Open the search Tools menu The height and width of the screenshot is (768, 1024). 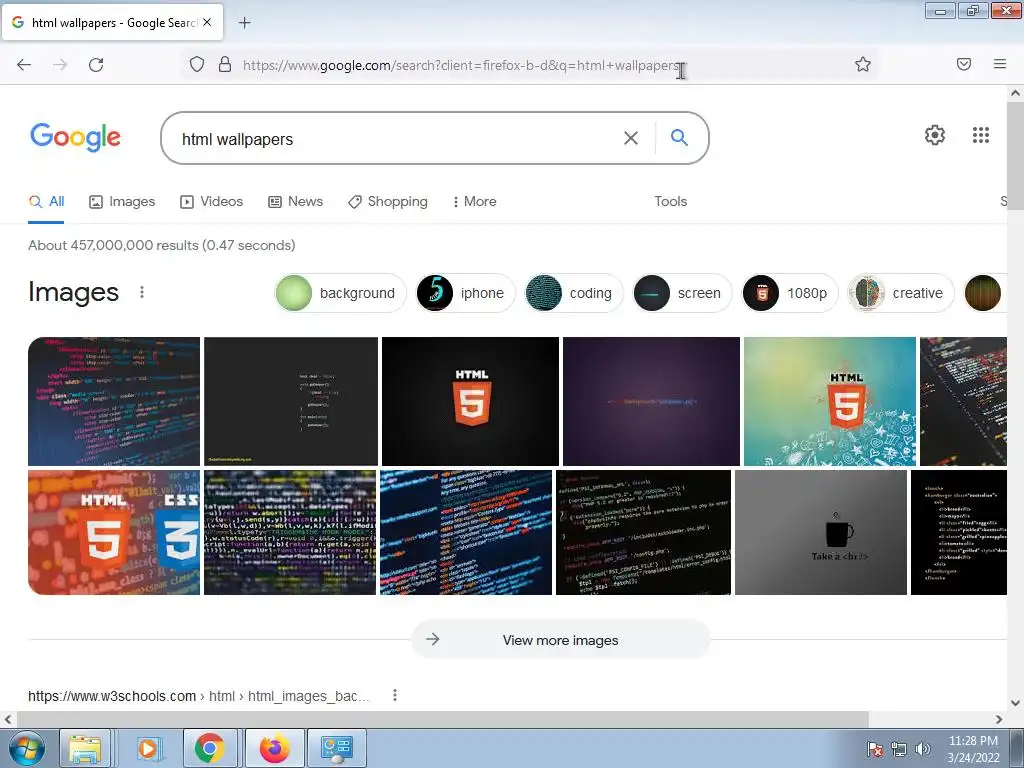[x=671, y=202]
